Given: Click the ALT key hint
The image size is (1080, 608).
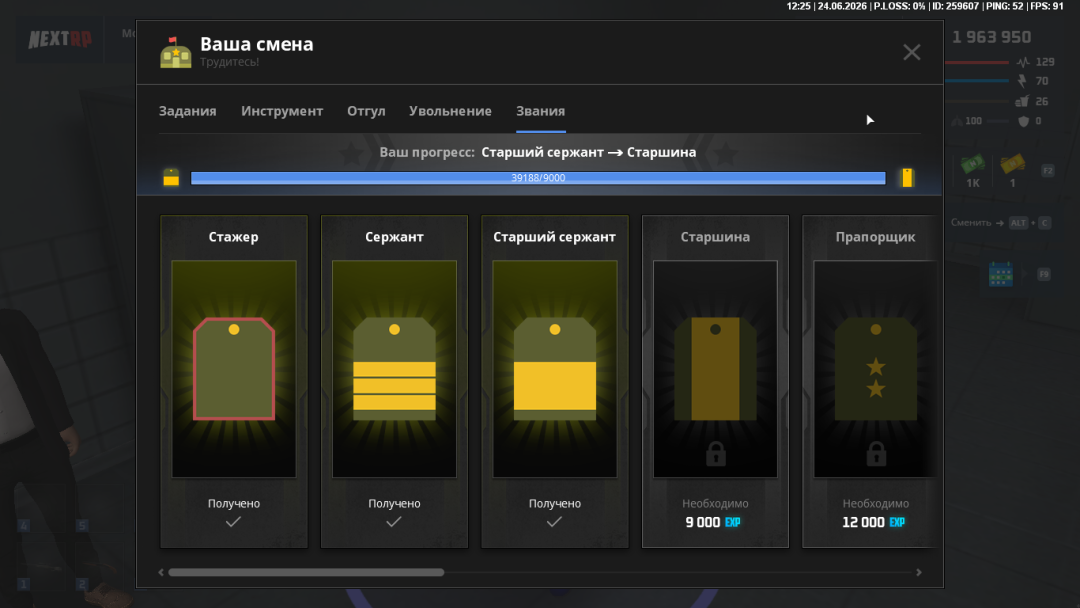Looking at the screenshot, I should tap(1018, 222).
